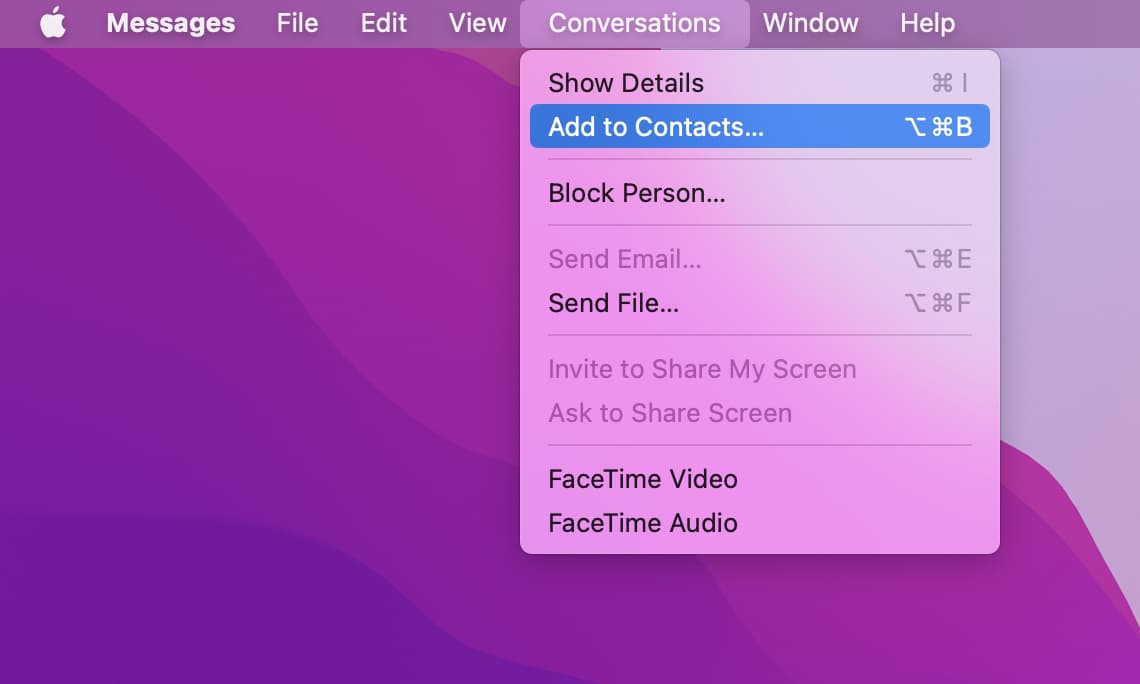
Task: Select Send File… menu entry
Action: (760, 302)
